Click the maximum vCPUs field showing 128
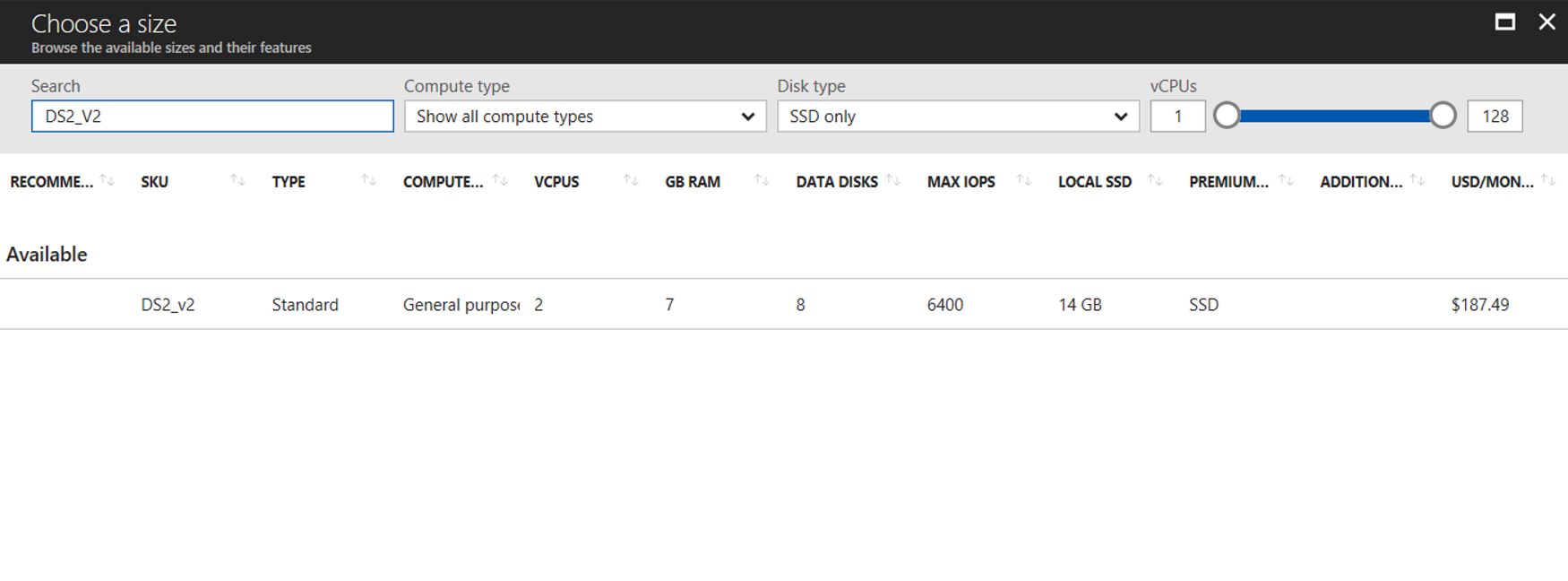This screenshot has width=1568, height=581. (x=1495, y=117)
